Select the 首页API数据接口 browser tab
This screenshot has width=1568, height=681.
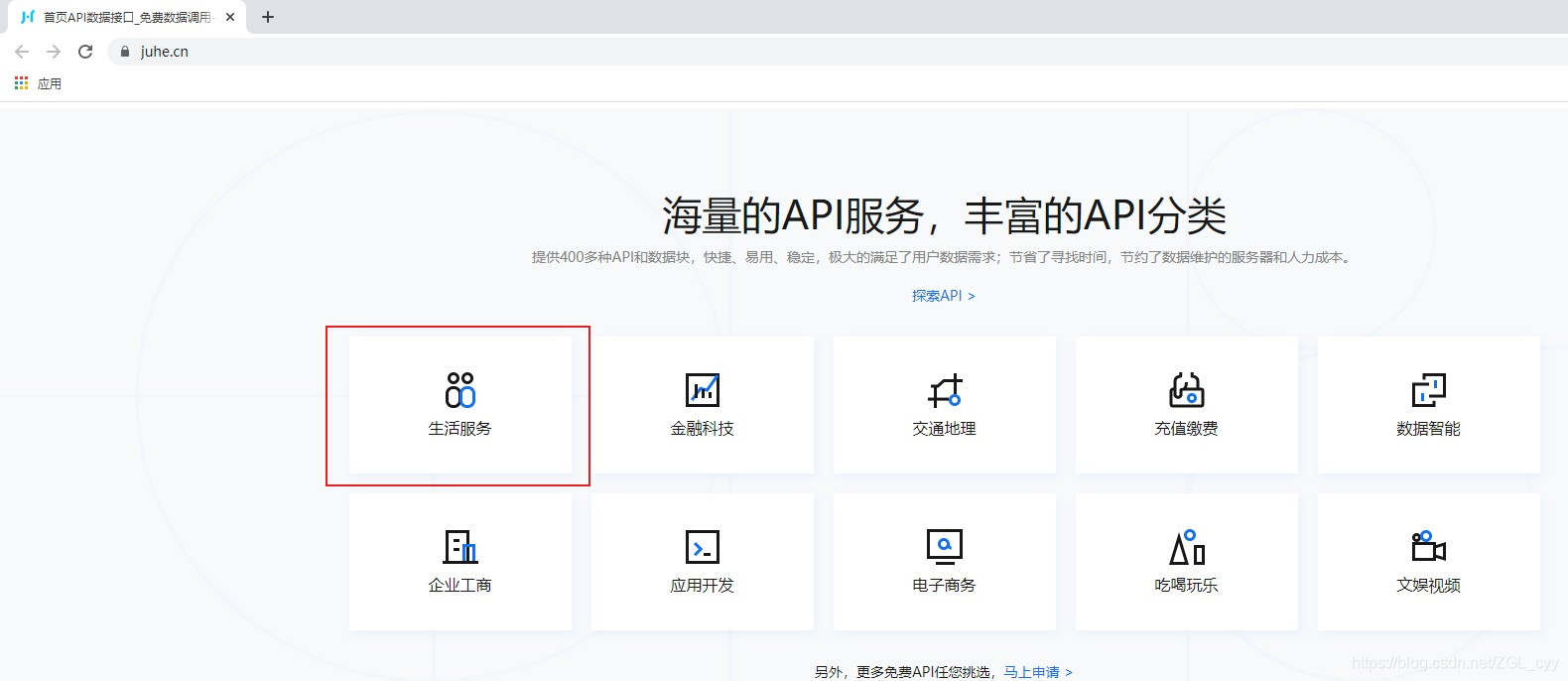pos(127,17)
